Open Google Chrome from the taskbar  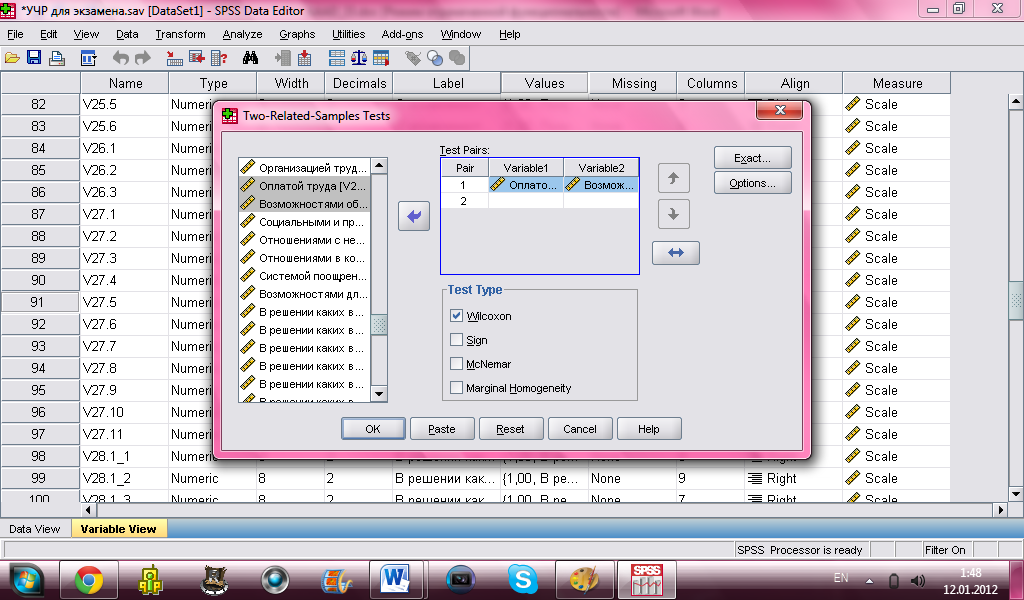pos(89,580)
